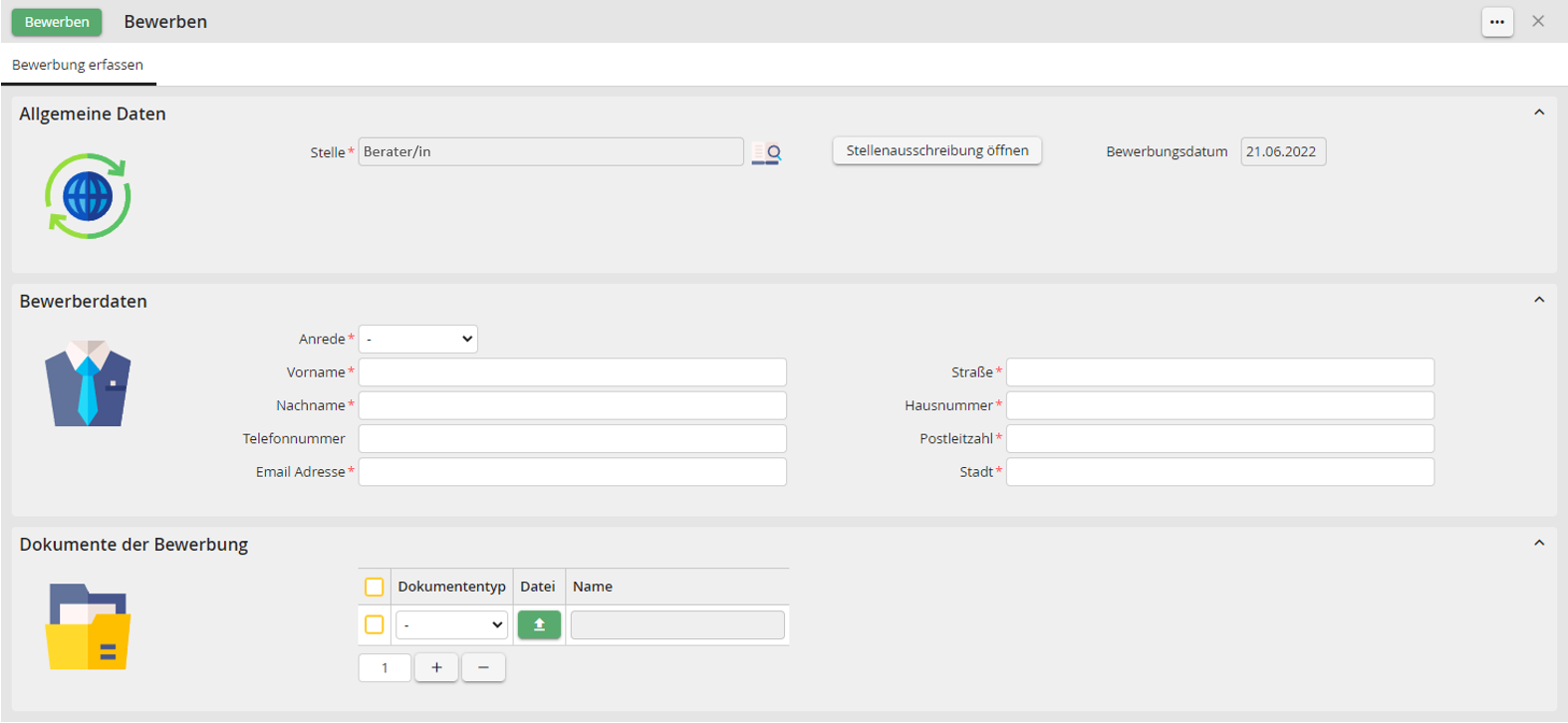The width and height of the screenshot is (1568, 723).
Task: Collapse the Dokumente der Bewerbung section
Action: point(1539,543)
